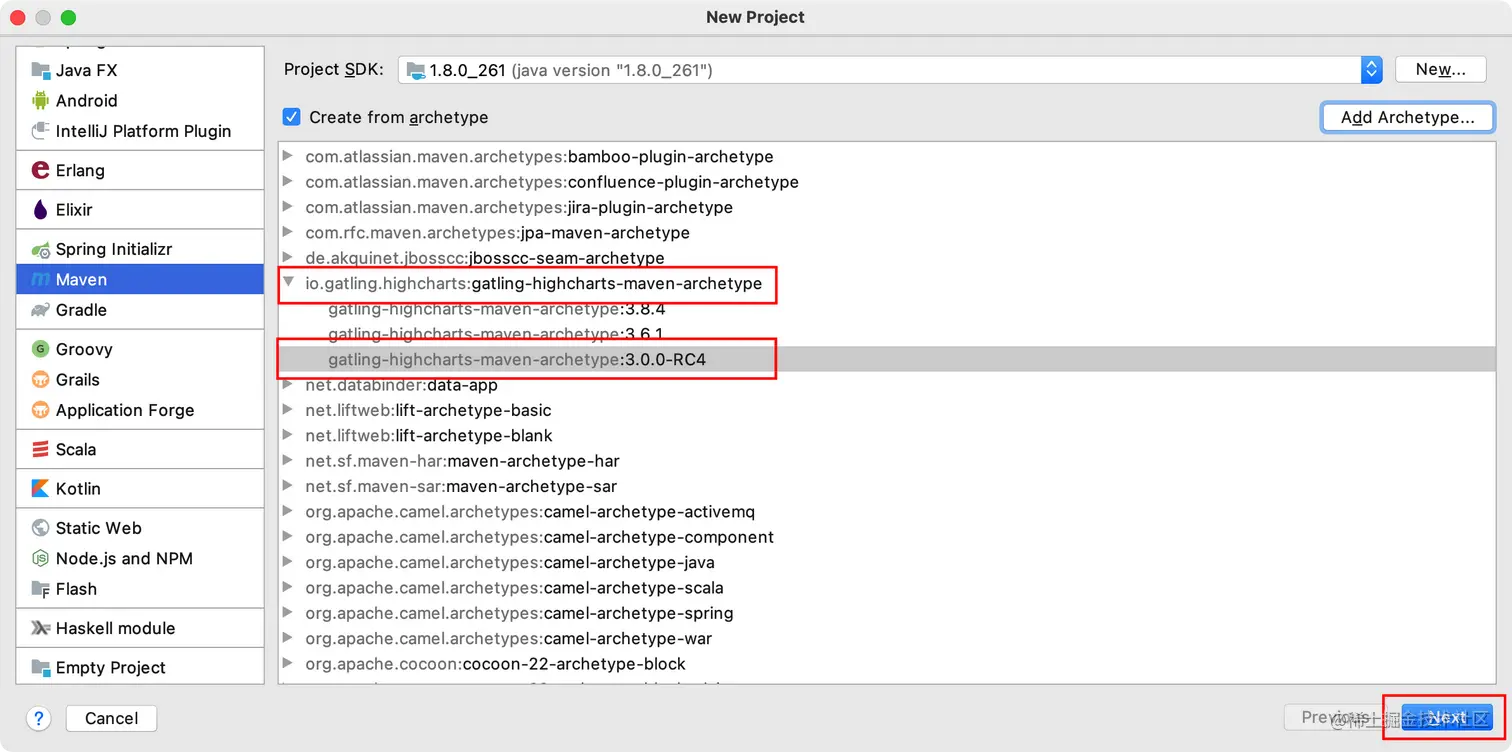This screenshot has width=1512, height=752.
Task: Expand lift-archetype-basic node
Action: tap(288, 410)
